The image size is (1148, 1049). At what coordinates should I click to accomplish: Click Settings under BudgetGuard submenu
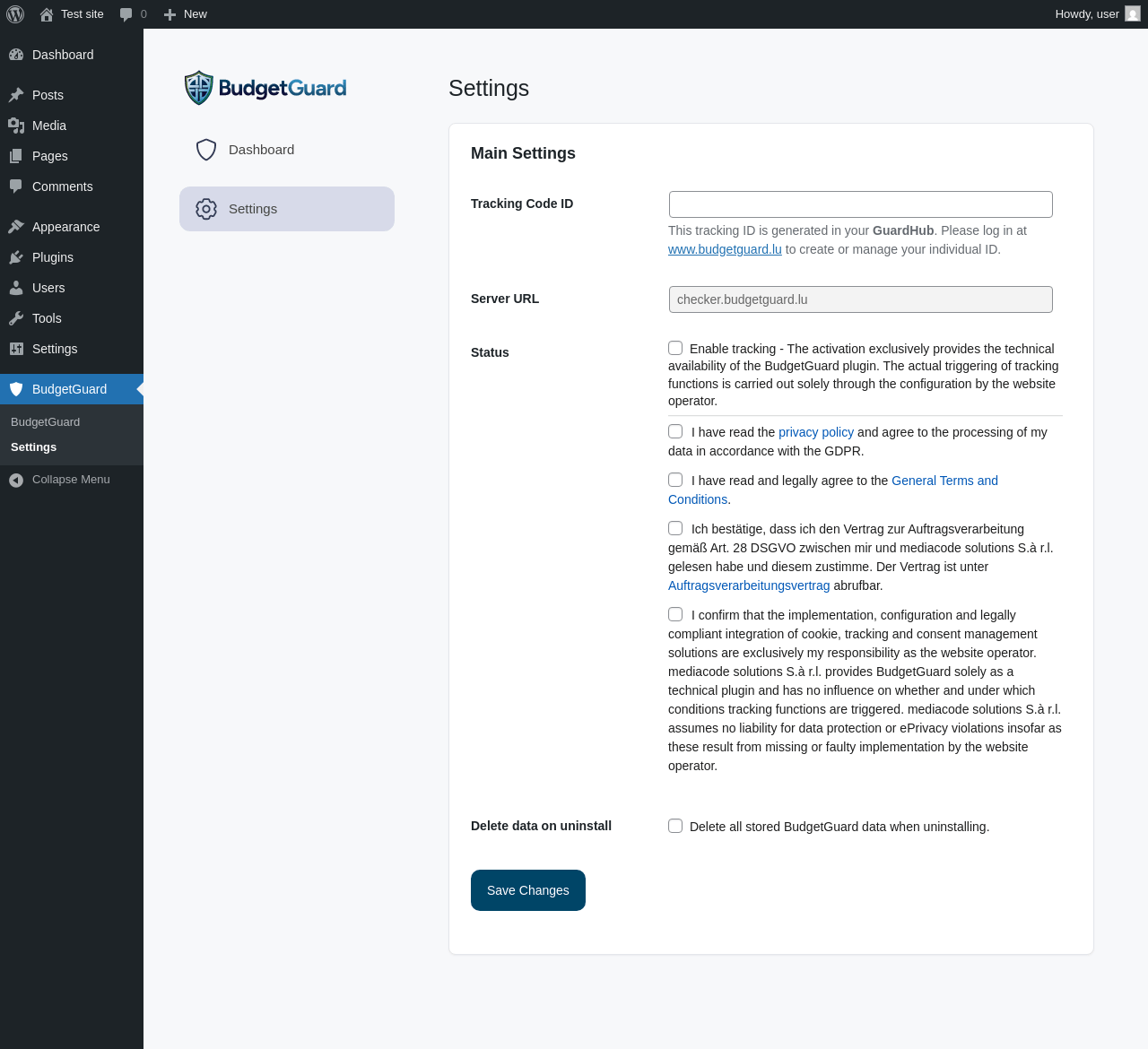click(33, 447)
